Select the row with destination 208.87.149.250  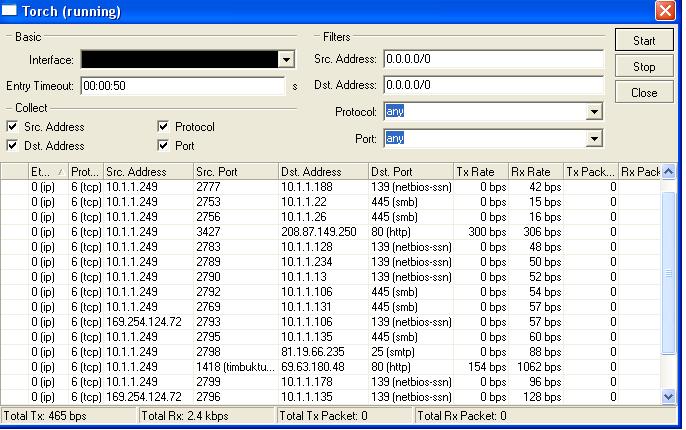pyautogui.click(x=331, y=232)
